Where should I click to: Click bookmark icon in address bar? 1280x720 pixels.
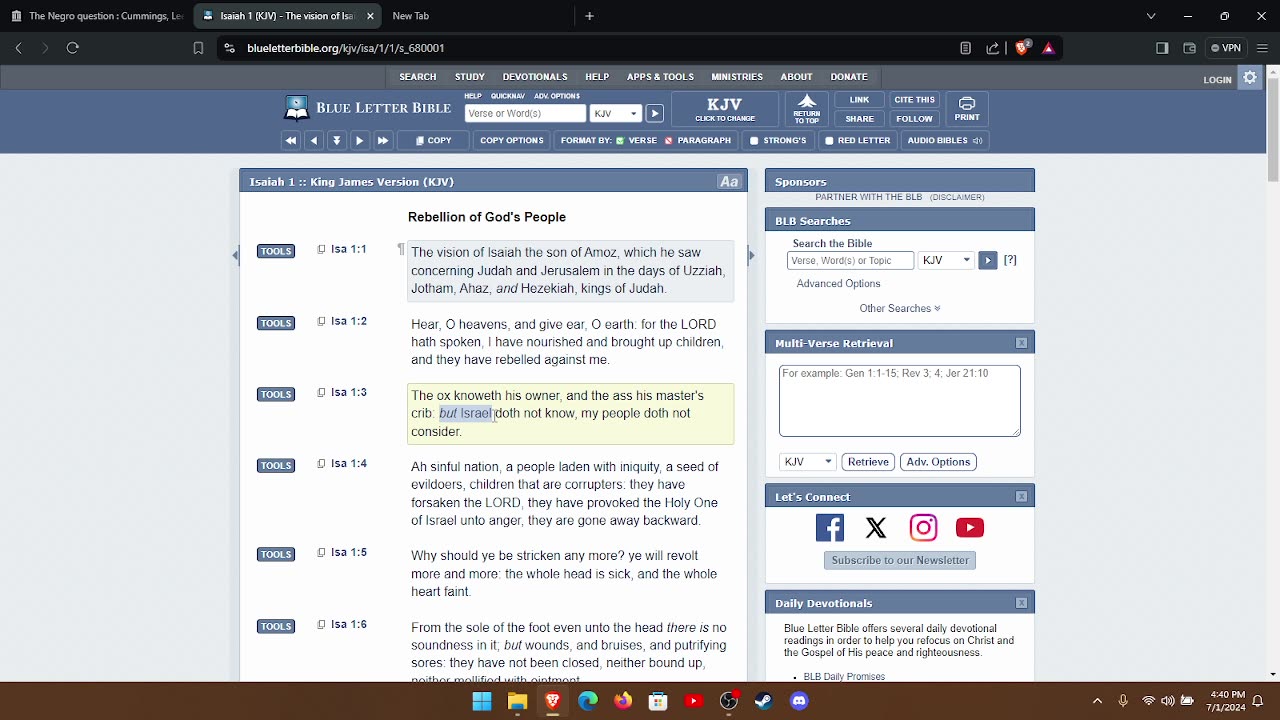198,48
